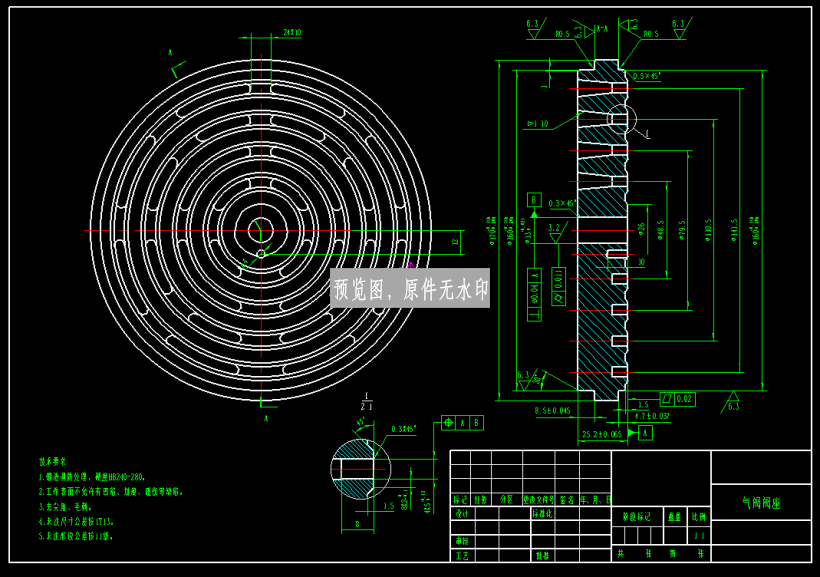820x577 pixels.
Task: Click the flatness symbol beside the 0.02 value
Action: point(667,399)
